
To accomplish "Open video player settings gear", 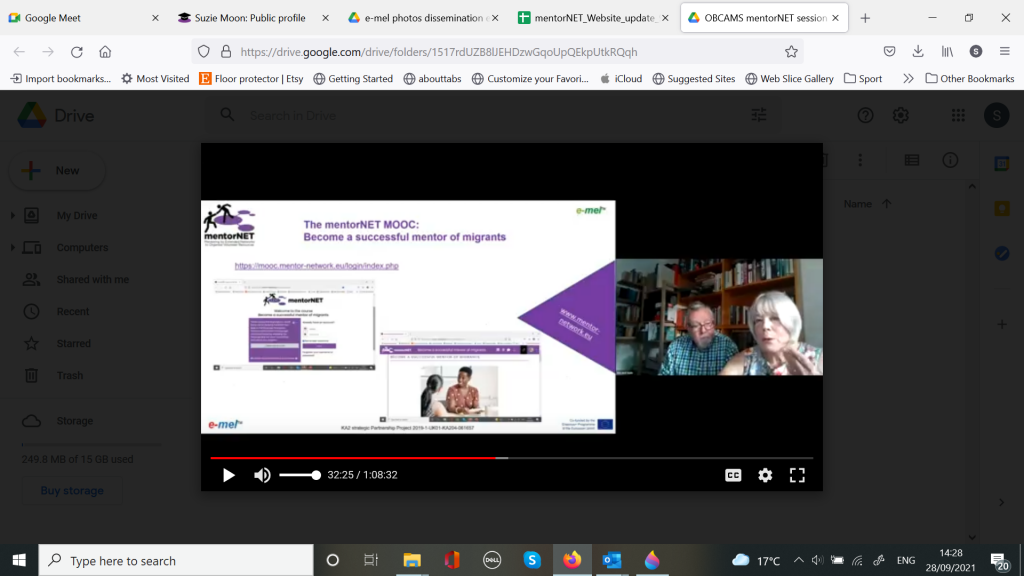I will tap(765, 475).
